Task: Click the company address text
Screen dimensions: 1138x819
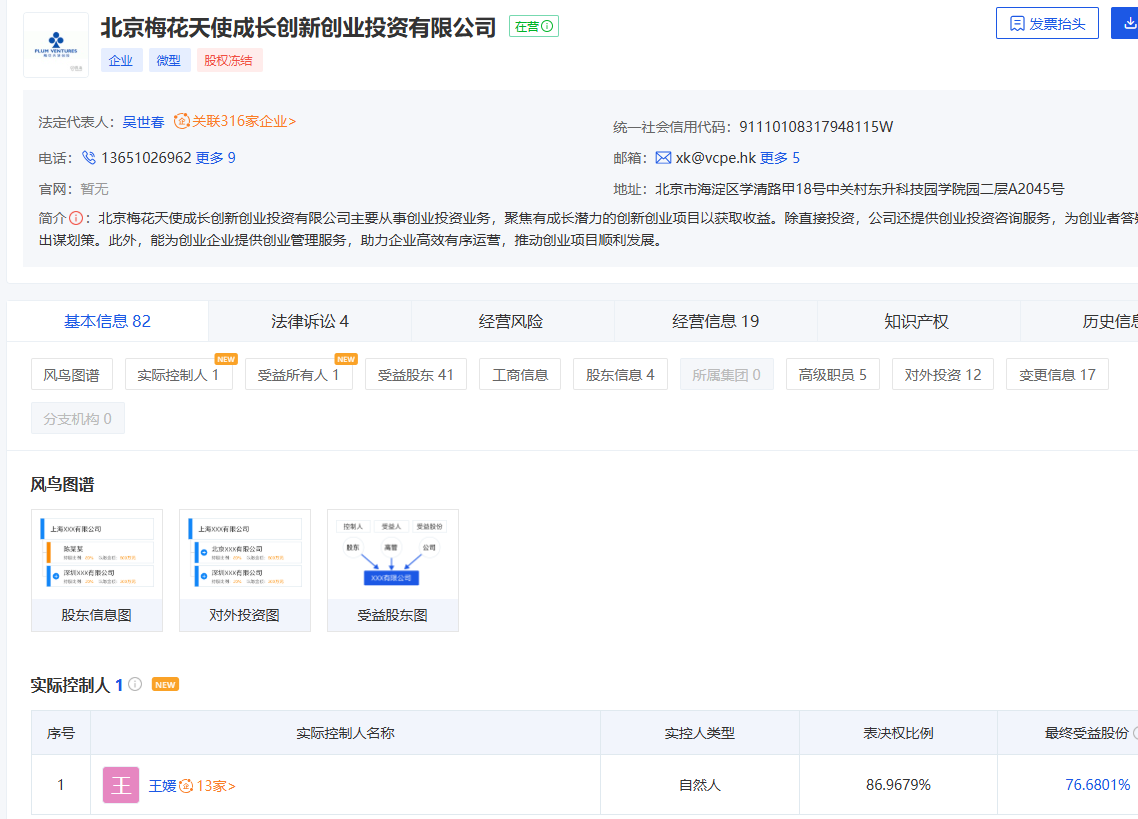Action: click(860, 189)
